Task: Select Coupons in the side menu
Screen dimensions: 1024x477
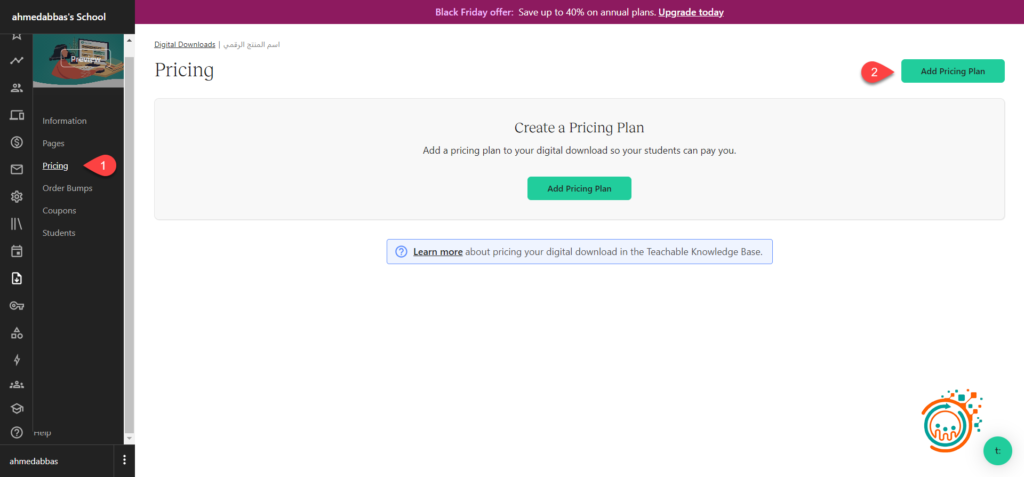Action: 59,211
